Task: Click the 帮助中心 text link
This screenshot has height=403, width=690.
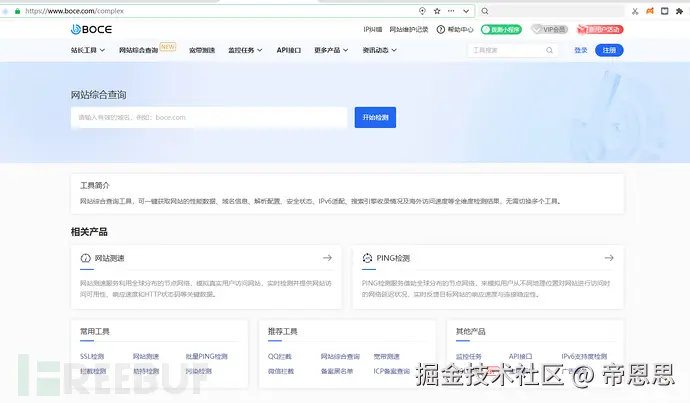Action: point(460,29)
